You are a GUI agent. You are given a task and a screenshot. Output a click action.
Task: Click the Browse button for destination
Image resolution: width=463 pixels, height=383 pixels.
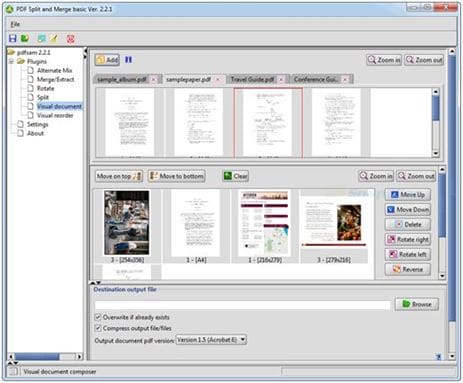pyautogui.click(x=417, y=304)
